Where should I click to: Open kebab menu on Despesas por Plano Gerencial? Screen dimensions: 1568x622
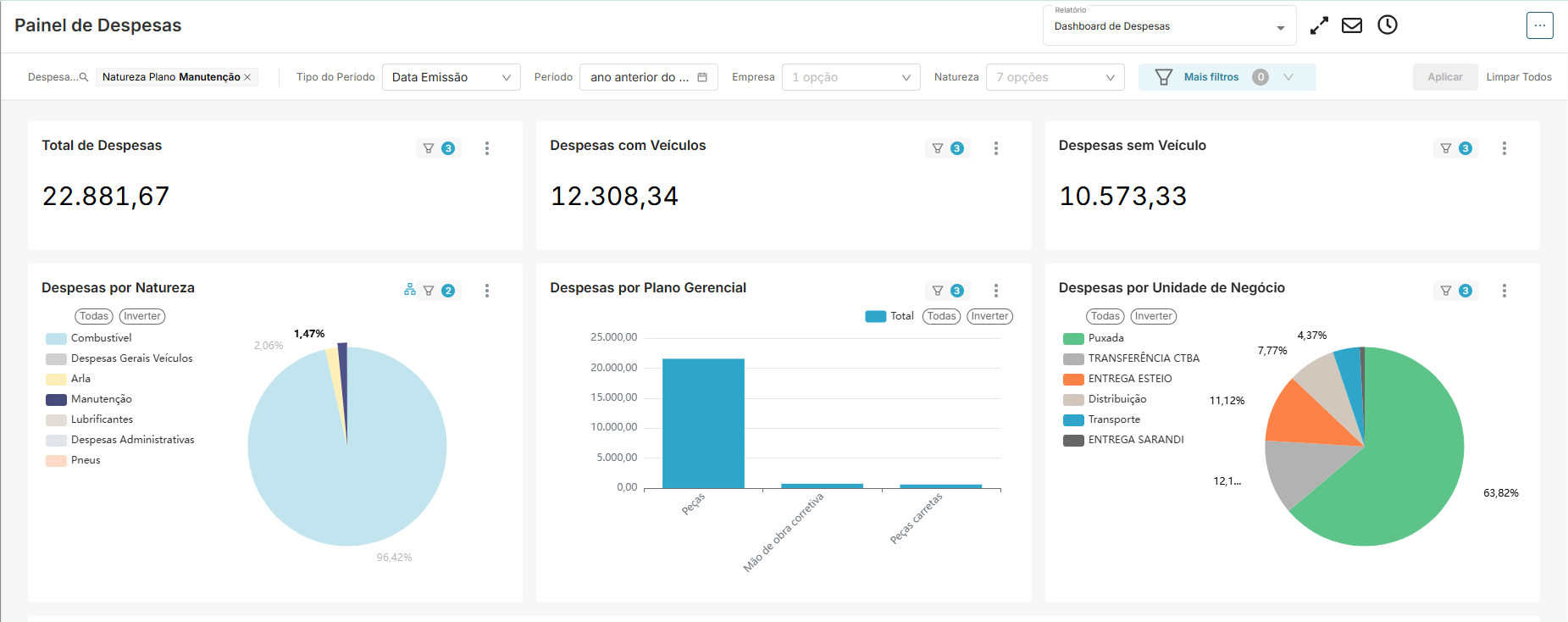click(996, 291)
